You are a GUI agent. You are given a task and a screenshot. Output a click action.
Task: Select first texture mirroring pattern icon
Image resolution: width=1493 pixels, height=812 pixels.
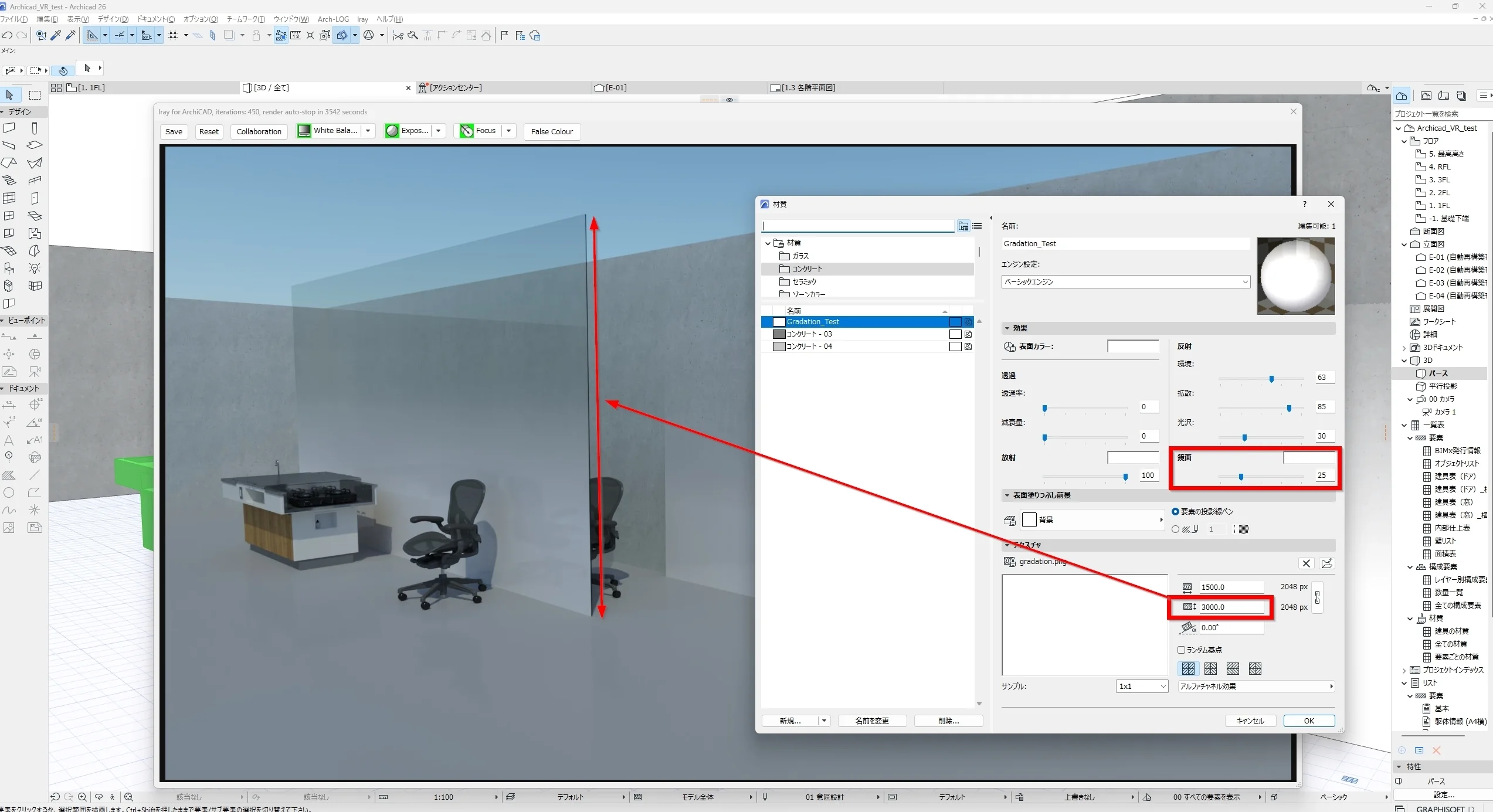tap(1188, 668)
